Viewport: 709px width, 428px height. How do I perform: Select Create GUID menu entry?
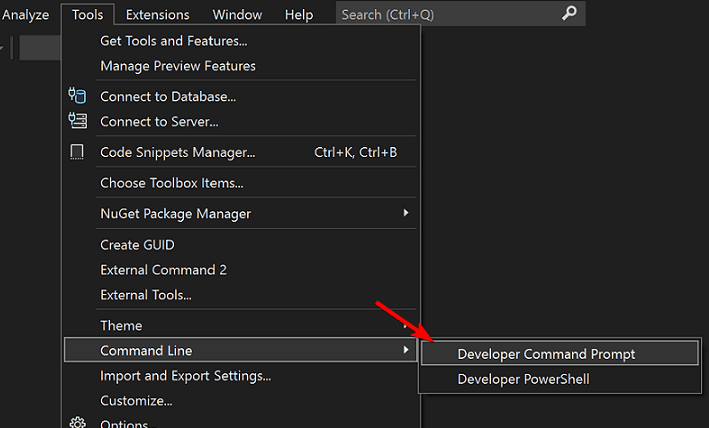[137, 244]
